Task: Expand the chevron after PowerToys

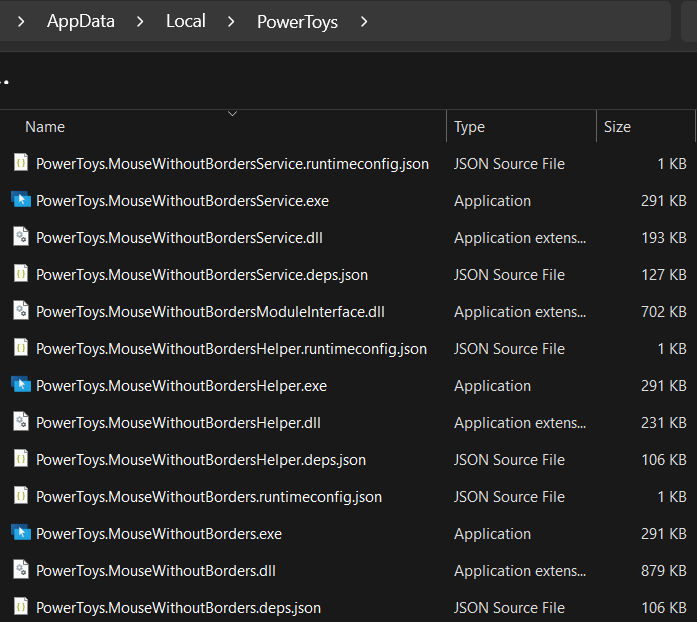Action: click(364, 21)
